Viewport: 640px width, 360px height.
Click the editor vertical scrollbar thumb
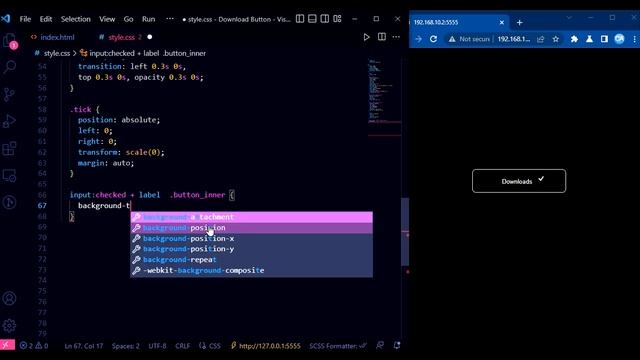coord(405,231)
